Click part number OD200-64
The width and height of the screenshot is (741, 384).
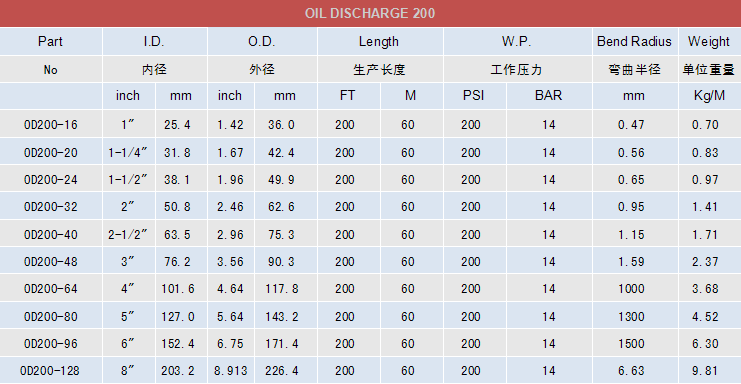click(51, 289)
